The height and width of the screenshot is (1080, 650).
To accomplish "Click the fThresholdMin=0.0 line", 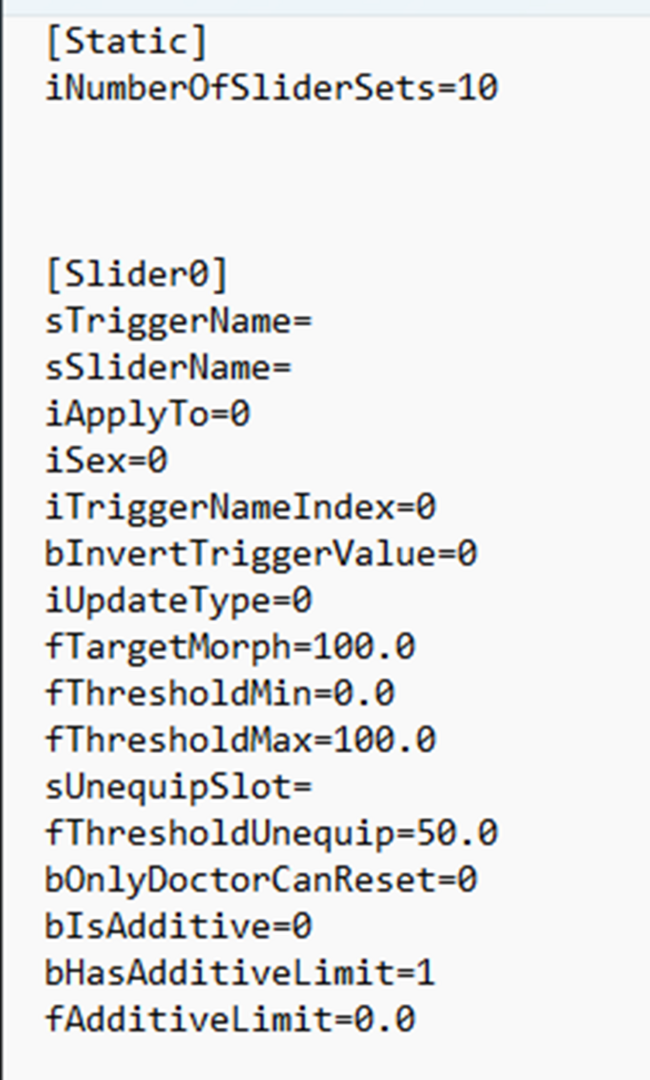I will pyautogui.click(x=220, y=694).
